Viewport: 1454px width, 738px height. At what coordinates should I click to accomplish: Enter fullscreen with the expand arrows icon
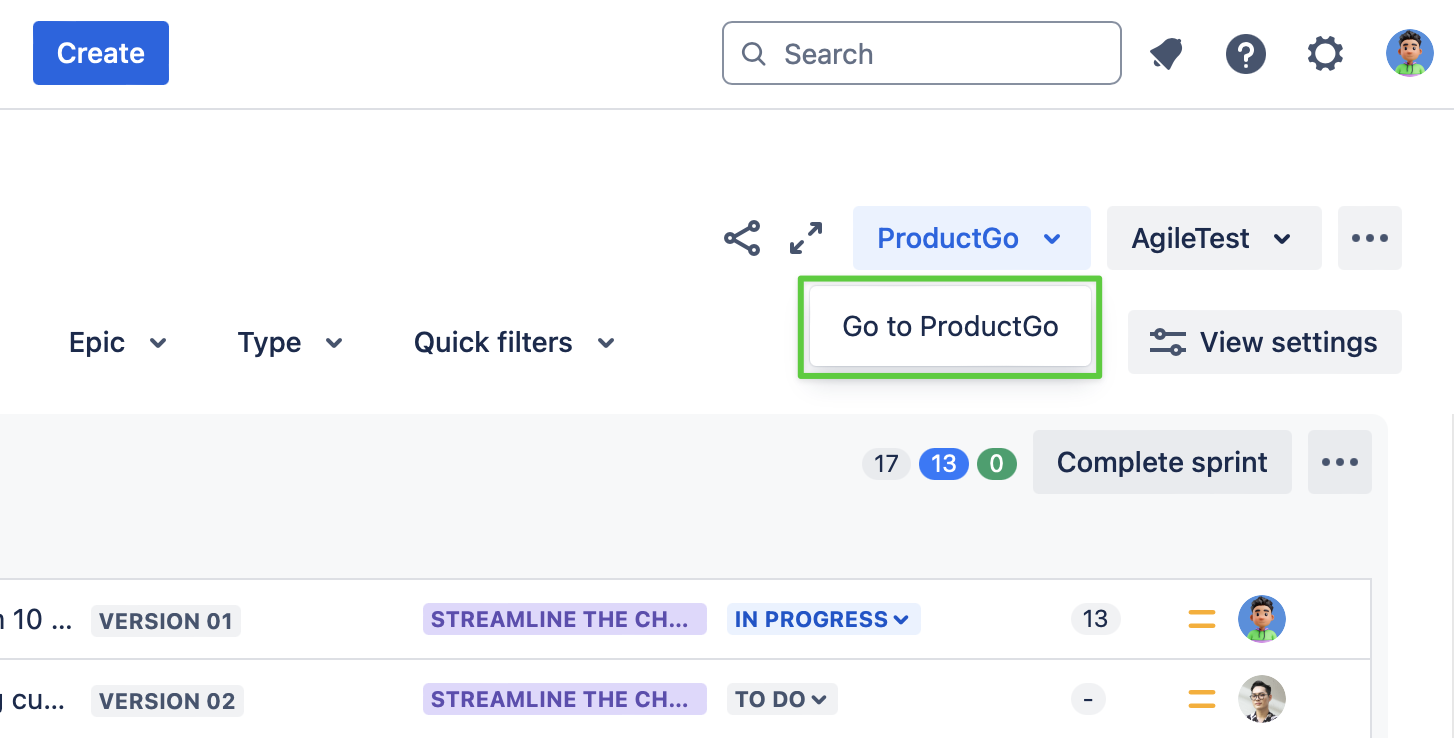[806, 239]
